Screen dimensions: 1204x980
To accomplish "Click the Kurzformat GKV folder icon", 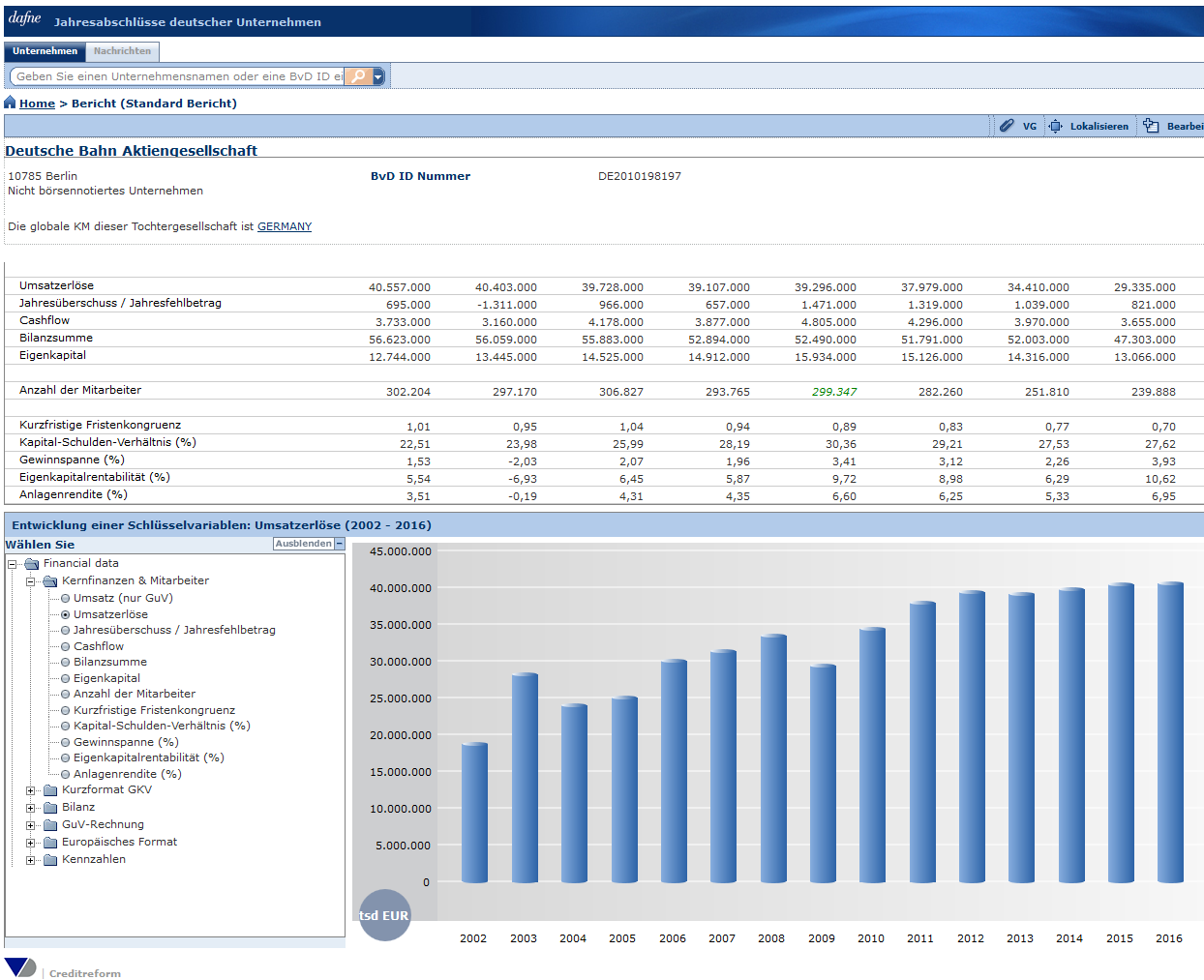I will tap(50, 789).
